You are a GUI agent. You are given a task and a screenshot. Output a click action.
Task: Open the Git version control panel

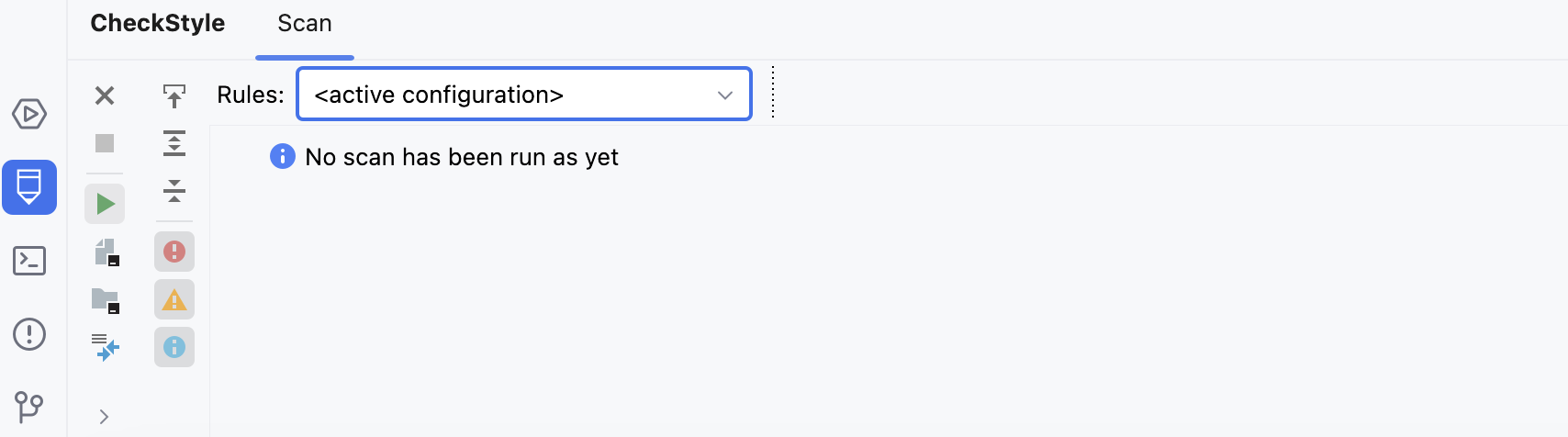(x=29, y=406)
